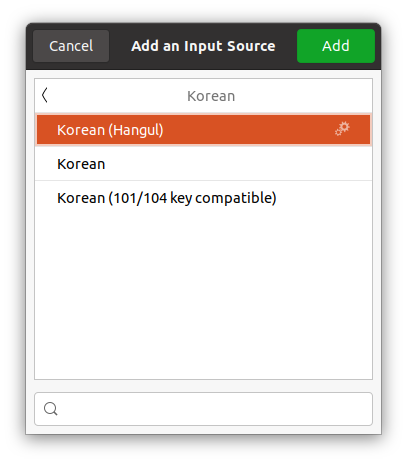Click the Add an Input Source title

tap(203, 46)
